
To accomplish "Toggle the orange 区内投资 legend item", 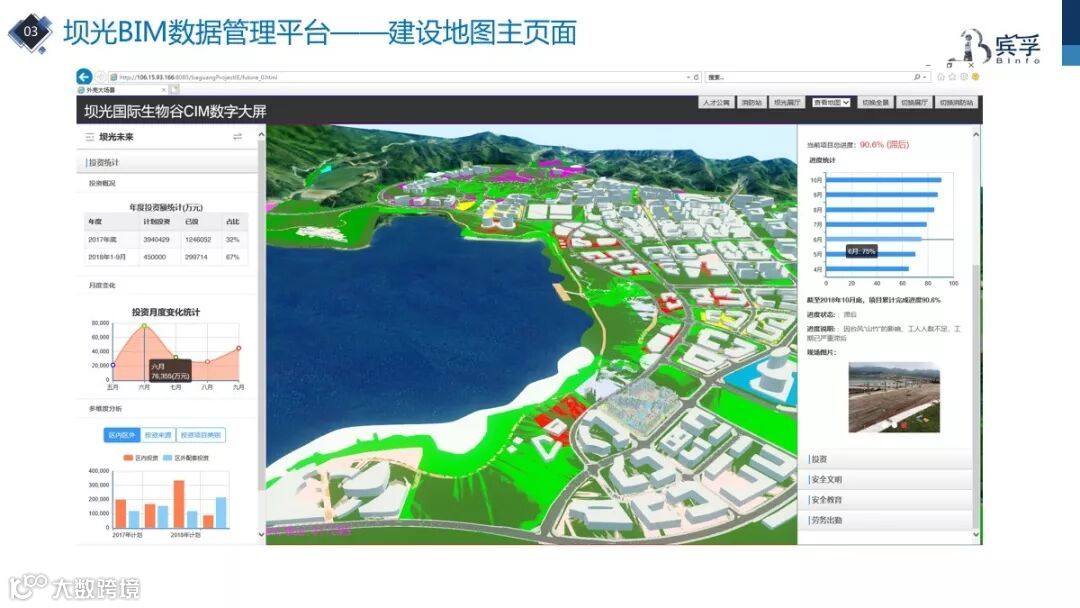I will click(x=141, y=458).
